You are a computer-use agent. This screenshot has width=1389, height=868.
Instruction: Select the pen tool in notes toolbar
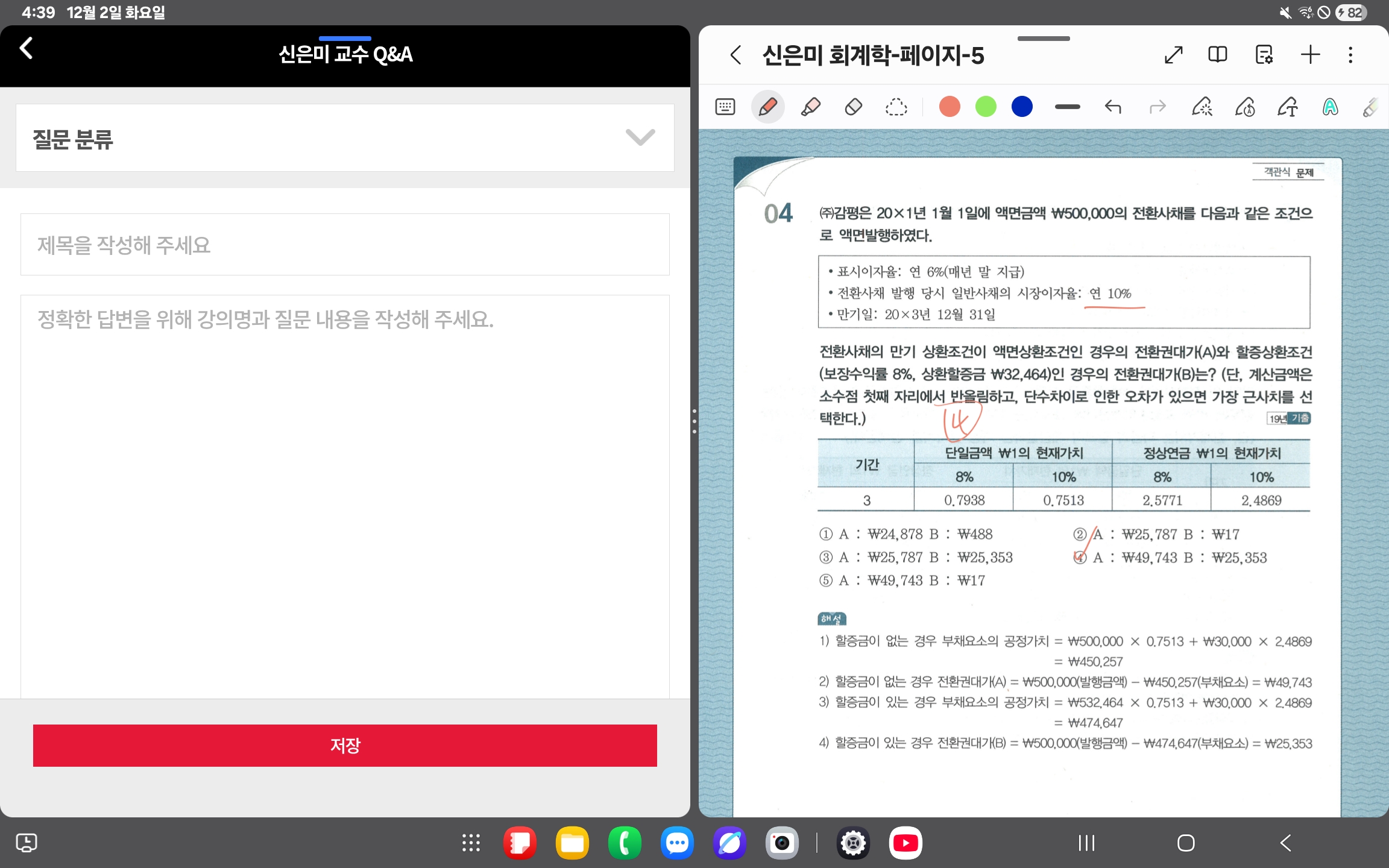click(767, 107)
